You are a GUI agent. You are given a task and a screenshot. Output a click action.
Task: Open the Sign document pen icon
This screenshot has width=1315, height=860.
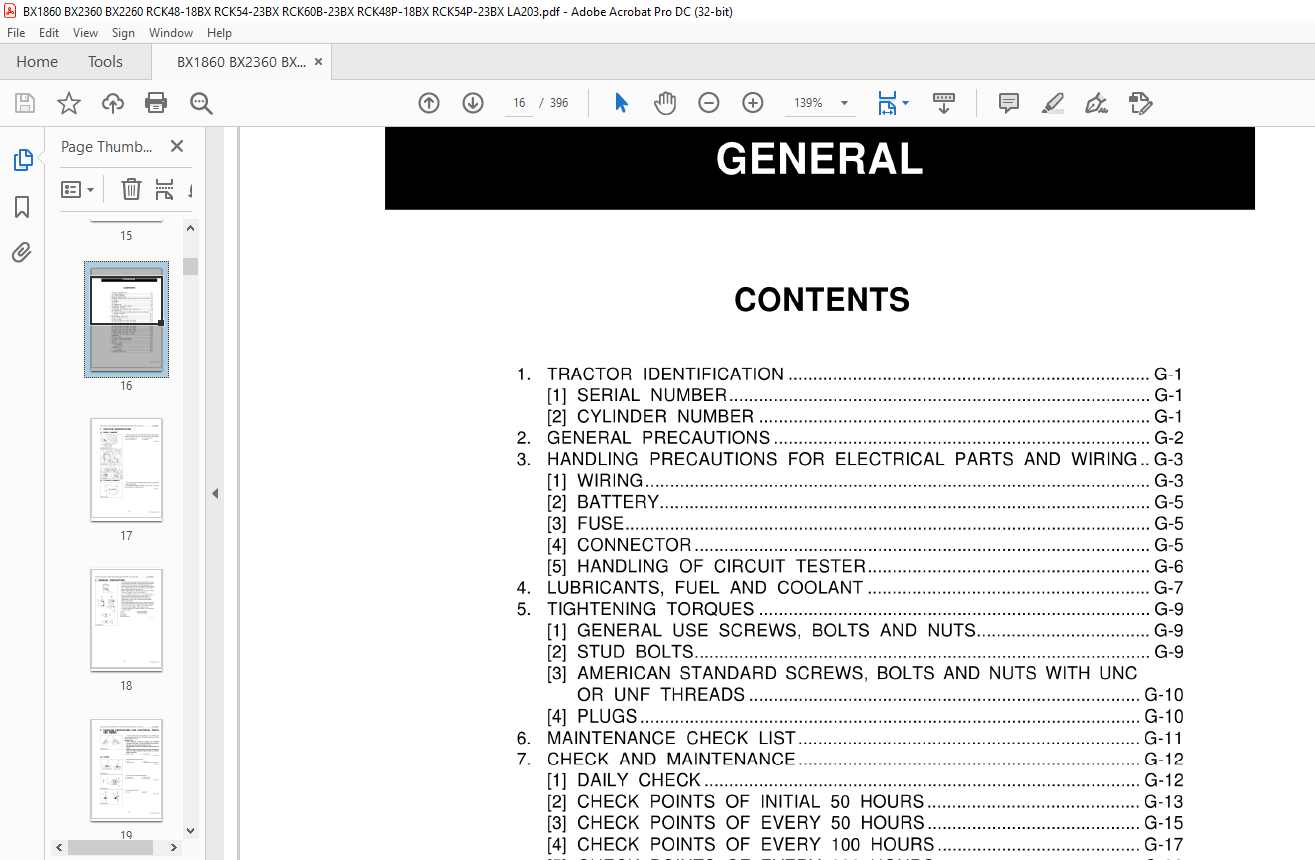1096,103
